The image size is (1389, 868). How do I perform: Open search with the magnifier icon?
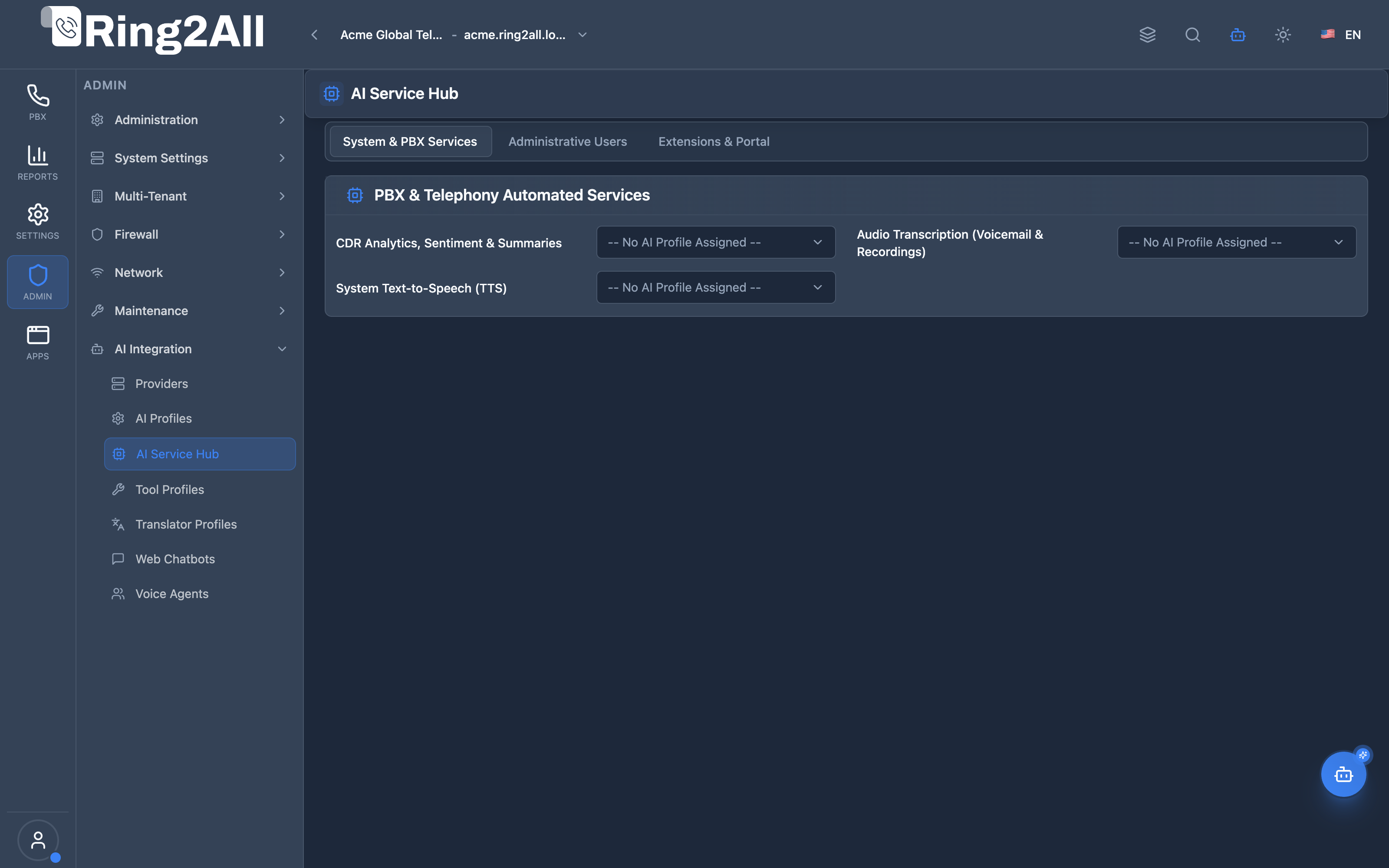click(x=1192, y=35)
